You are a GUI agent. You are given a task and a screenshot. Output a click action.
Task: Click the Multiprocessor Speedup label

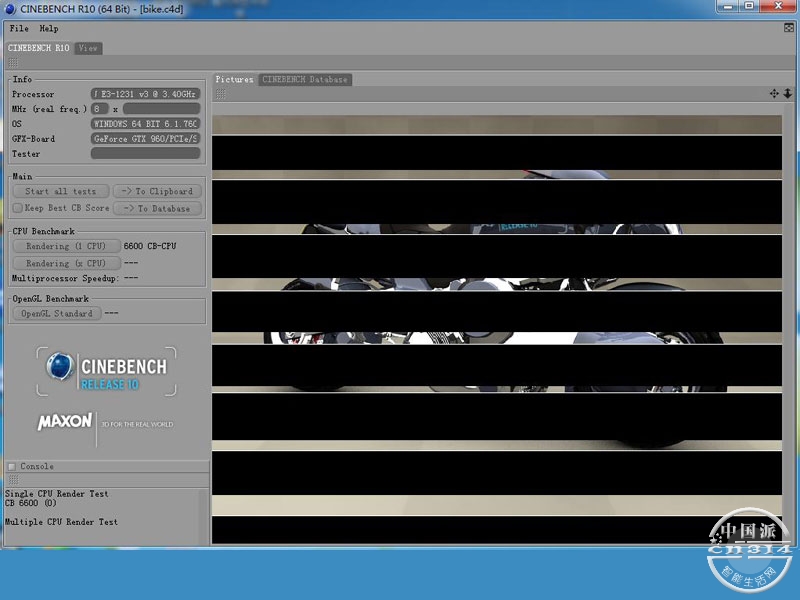tap(65, 279)
